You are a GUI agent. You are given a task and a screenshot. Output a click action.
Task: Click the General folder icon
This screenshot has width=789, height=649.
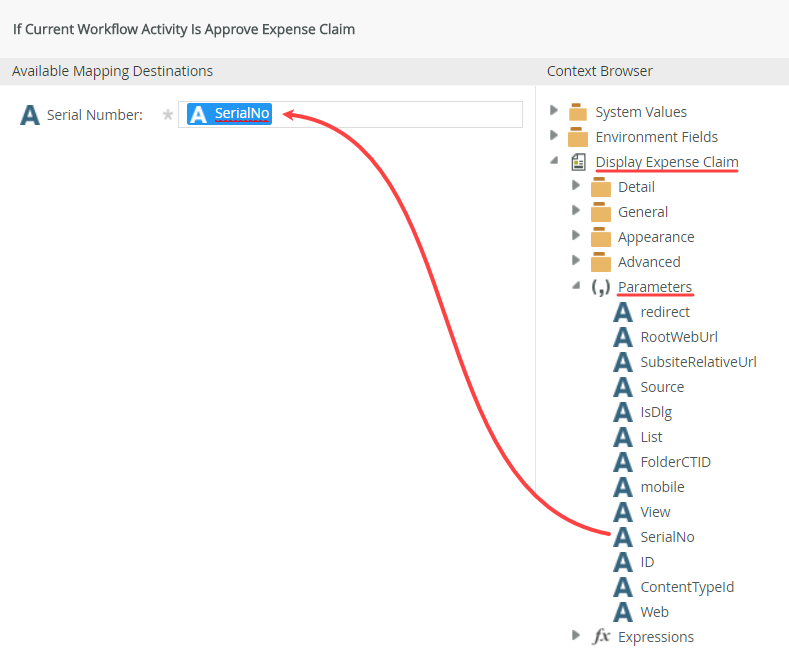600,212
